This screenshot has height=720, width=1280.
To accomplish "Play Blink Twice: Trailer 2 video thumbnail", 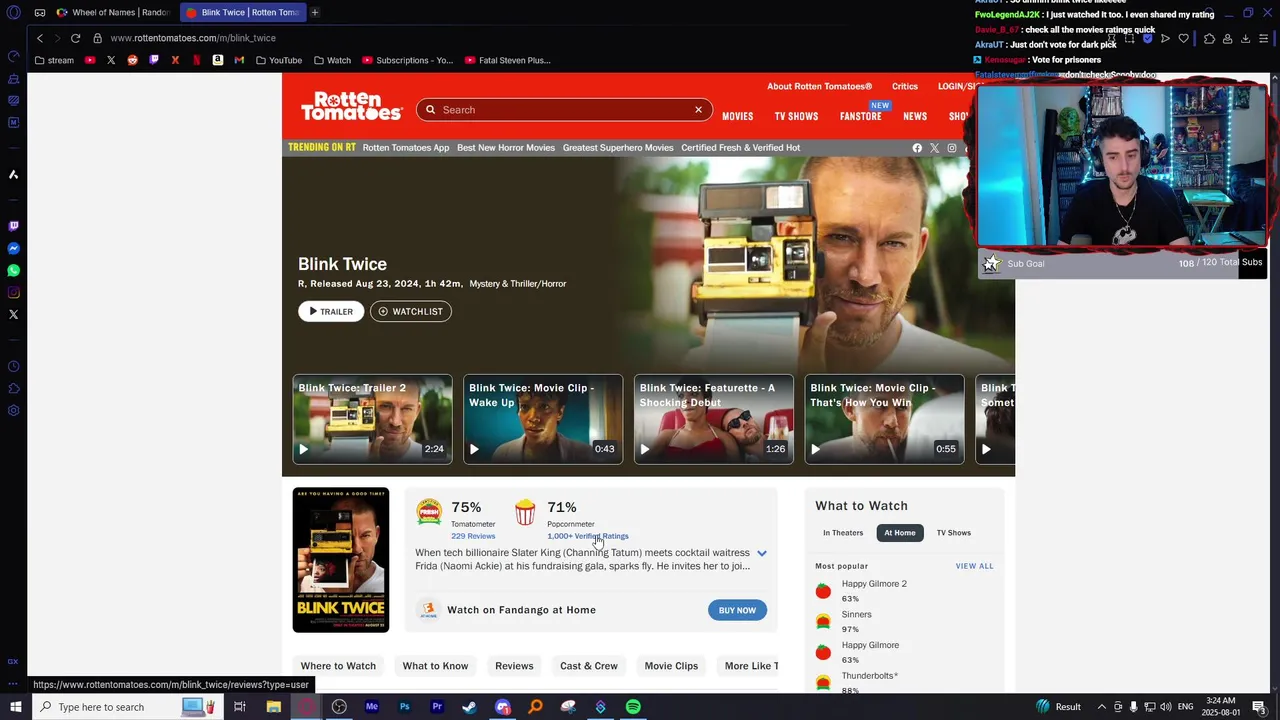I will click(x=372, y=419).
